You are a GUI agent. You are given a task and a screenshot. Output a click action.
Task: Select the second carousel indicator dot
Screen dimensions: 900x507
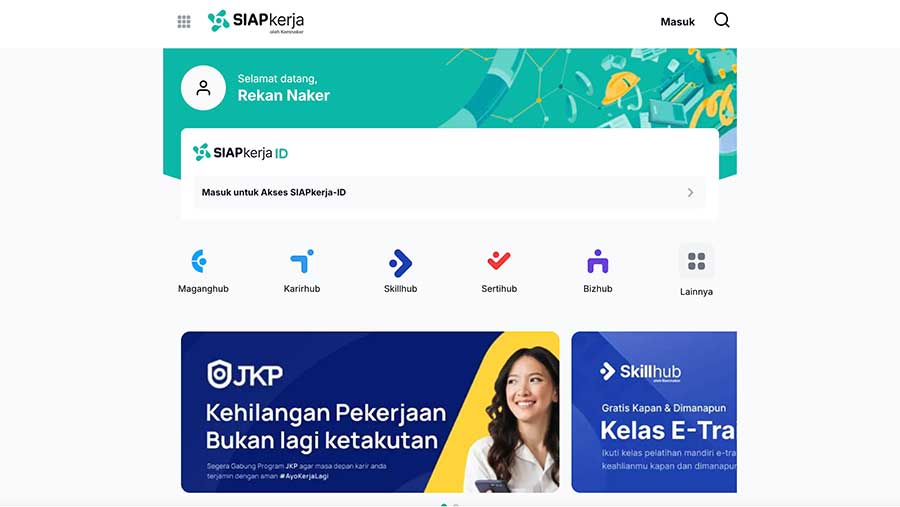pos(456,505)
